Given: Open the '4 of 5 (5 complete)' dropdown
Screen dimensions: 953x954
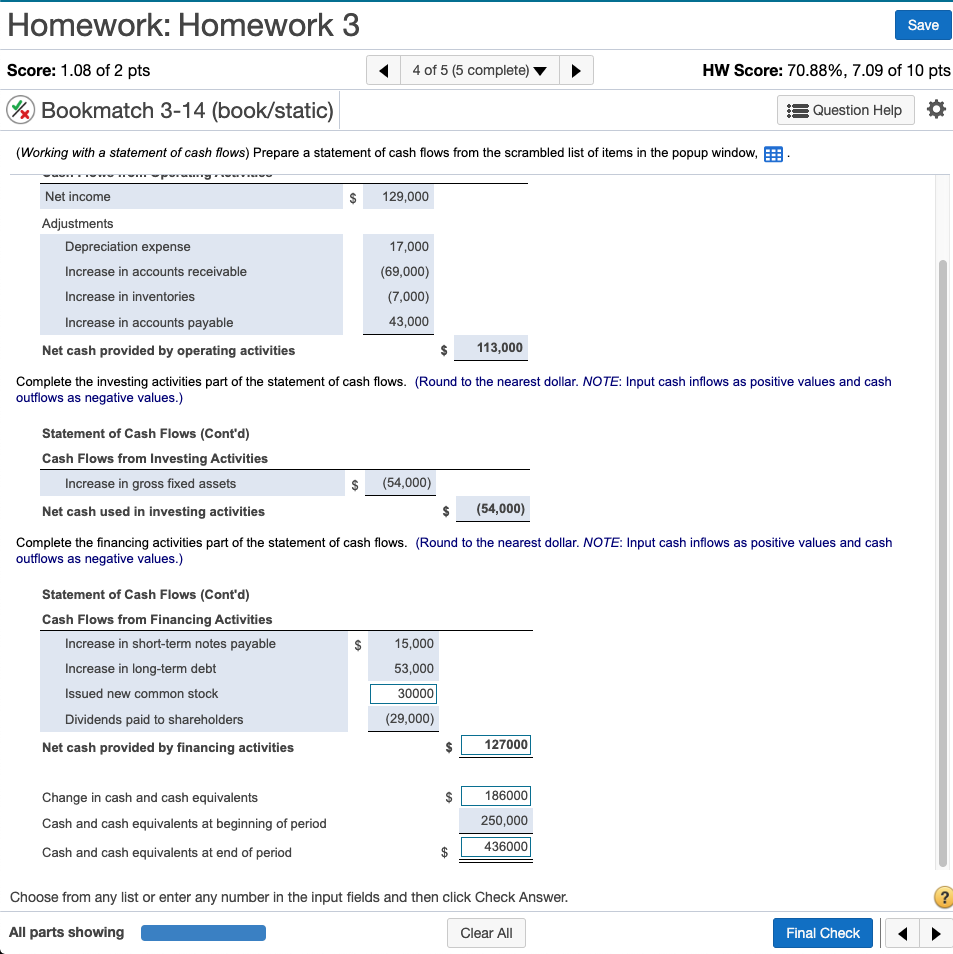Looking at the screenshot, I should pos(477,69).
